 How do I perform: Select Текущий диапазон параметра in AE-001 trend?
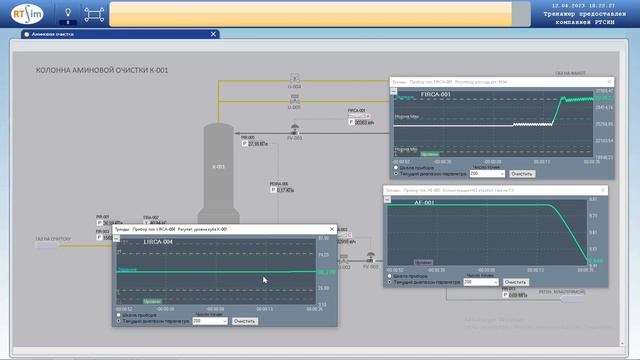pos(389,282)
